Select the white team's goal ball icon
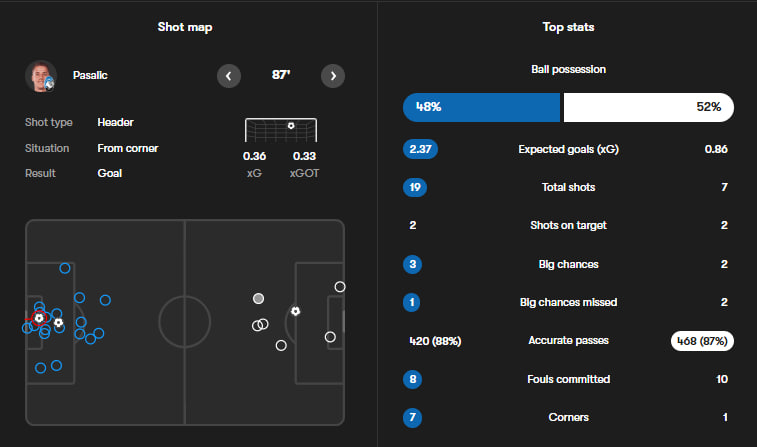This screenshot has width=757, height=447. (x=295, y=311)
